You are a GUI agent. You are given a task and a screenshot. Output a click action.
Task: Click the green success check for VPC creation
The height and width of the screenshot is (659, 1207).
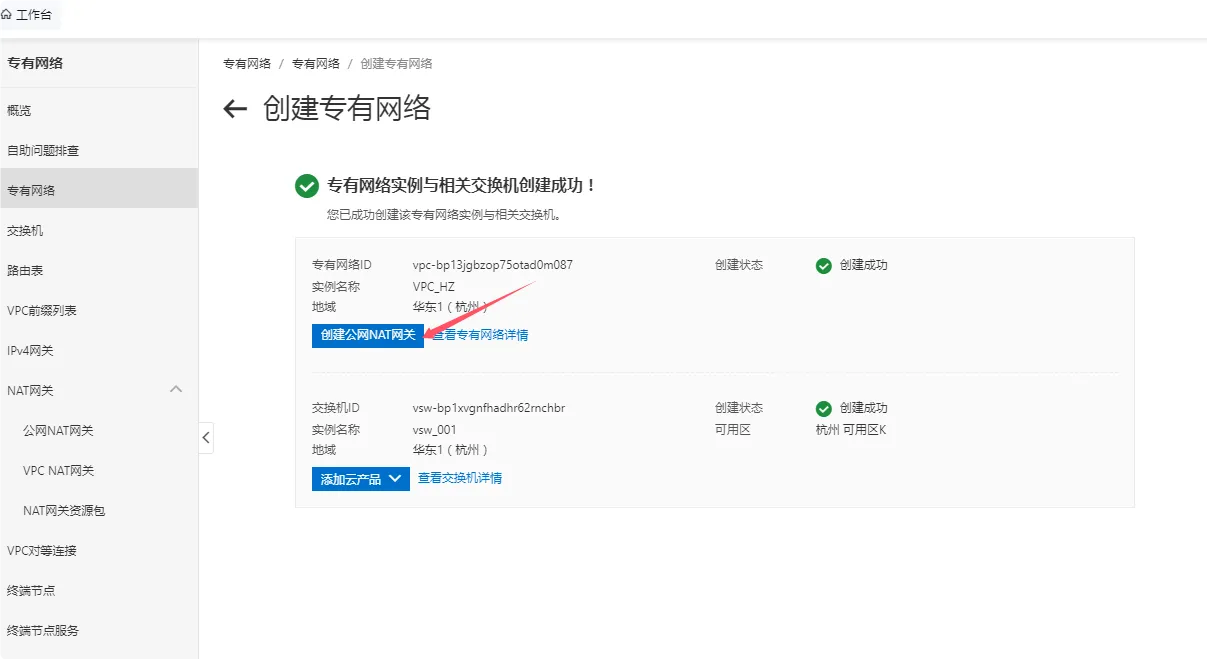coord(306,185)
